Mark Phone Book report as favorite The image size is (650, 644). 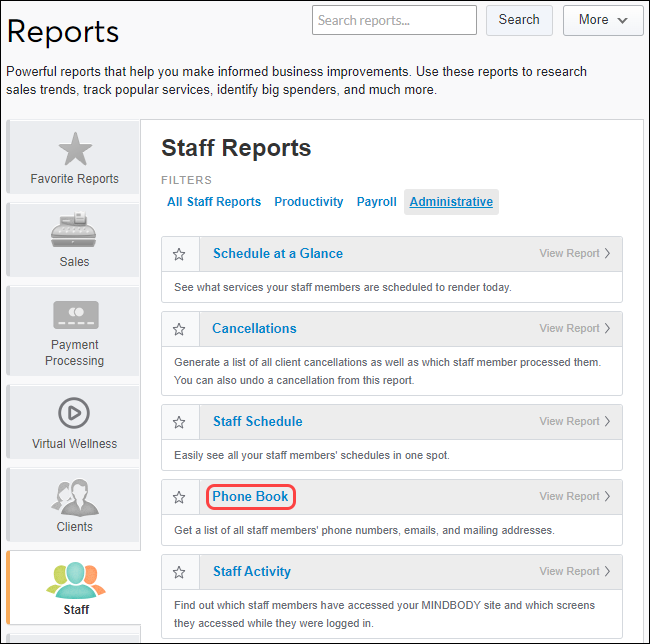[x=180, y=497]
